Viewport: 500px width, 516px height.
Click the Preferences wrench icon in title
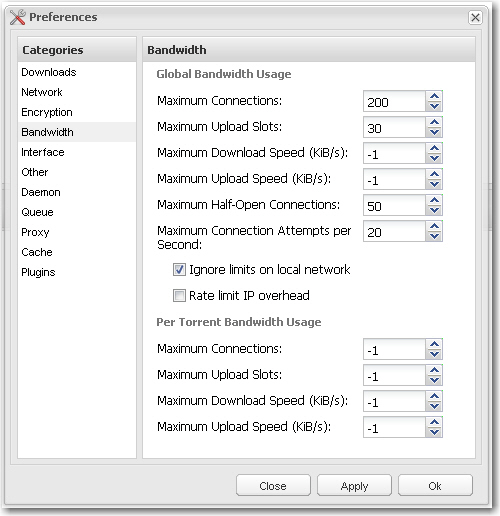pyautogui.click(x=17, y=17)
